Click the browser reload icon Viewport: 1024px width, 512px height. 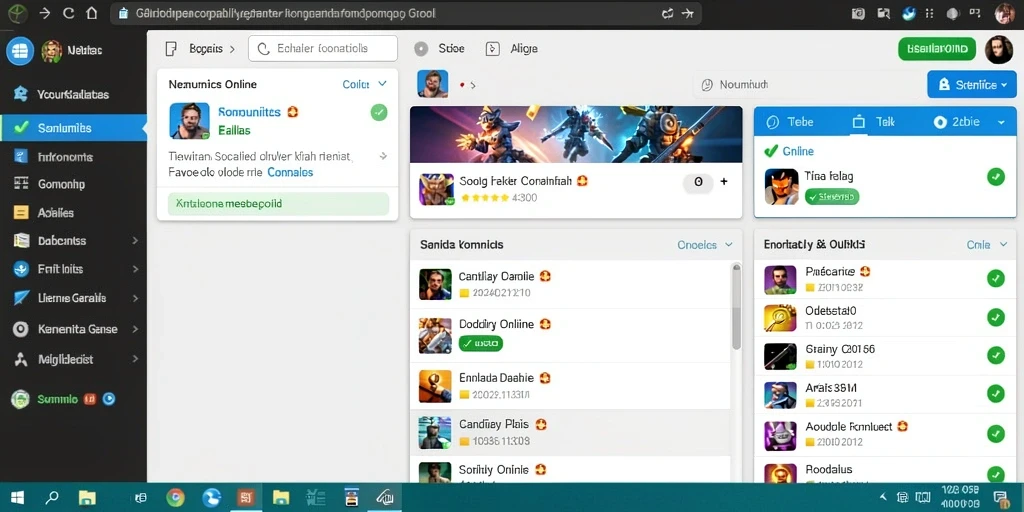click(x=68, y=13)
